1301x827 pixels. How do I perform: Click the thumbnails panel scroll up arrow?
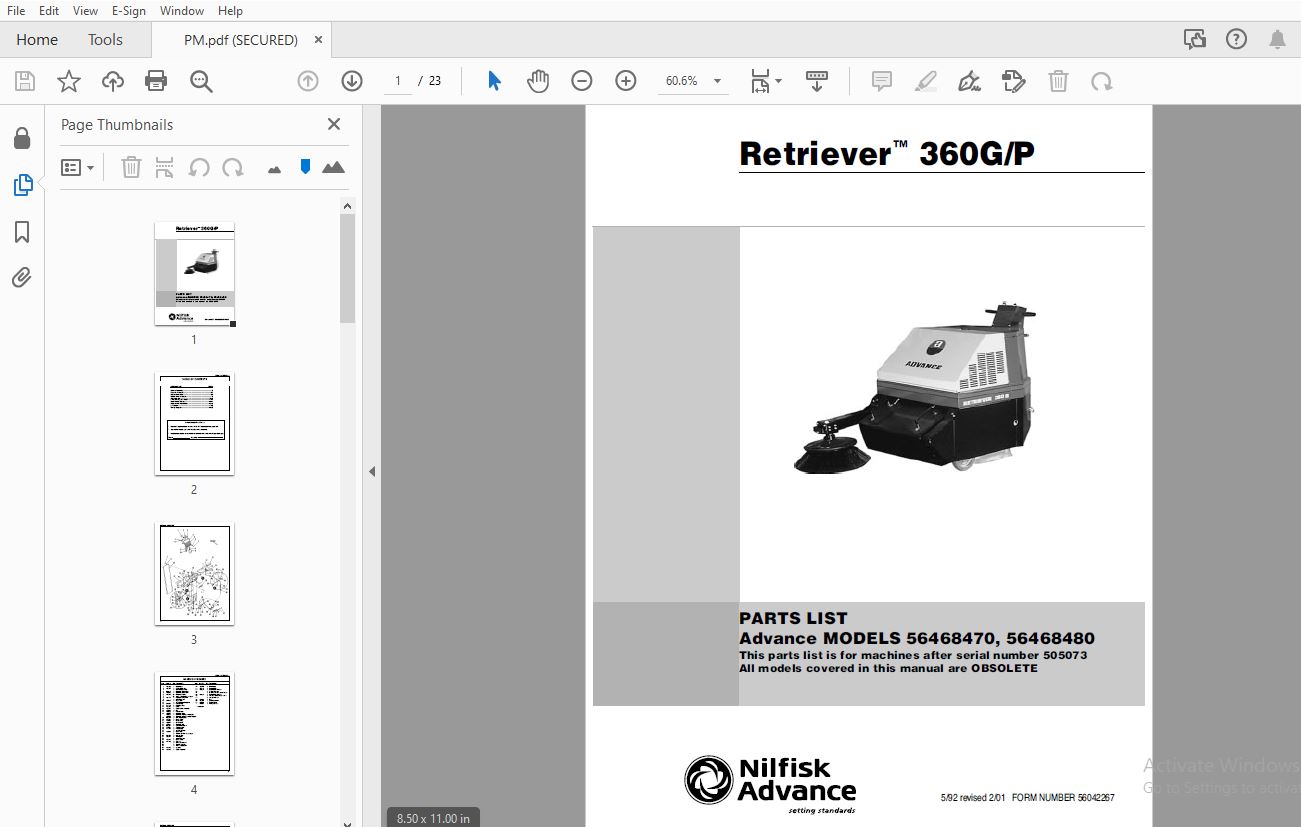pyautogui.click(x=347, y=206)
